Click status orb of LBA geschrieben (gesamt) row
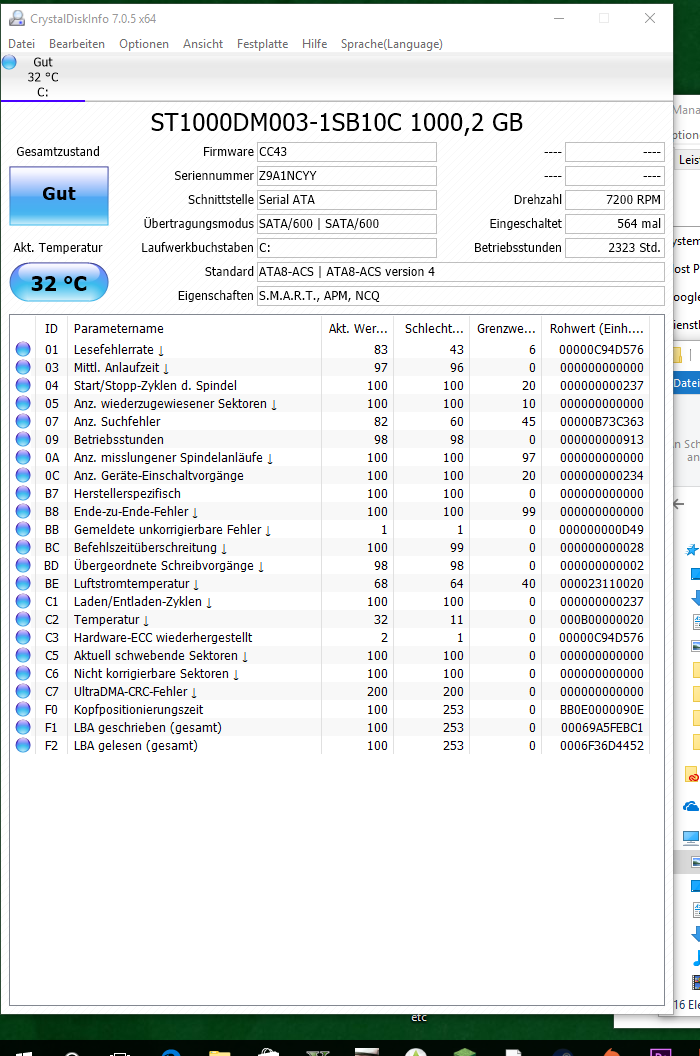The width and height of the screenshot is (700, 1056). coord(23,727)
